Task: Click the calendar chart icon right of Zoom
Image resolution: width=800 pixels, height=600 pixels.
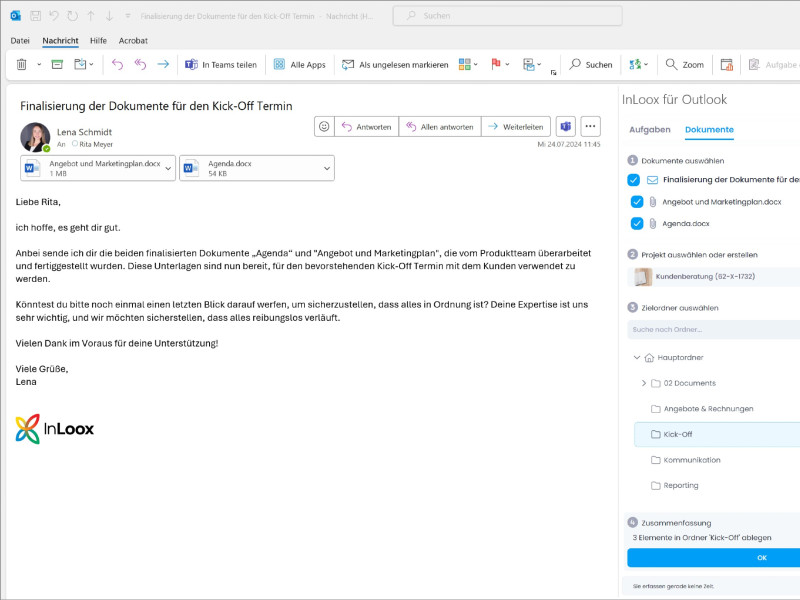Action: pyautogui.click(x=727, y=65)
